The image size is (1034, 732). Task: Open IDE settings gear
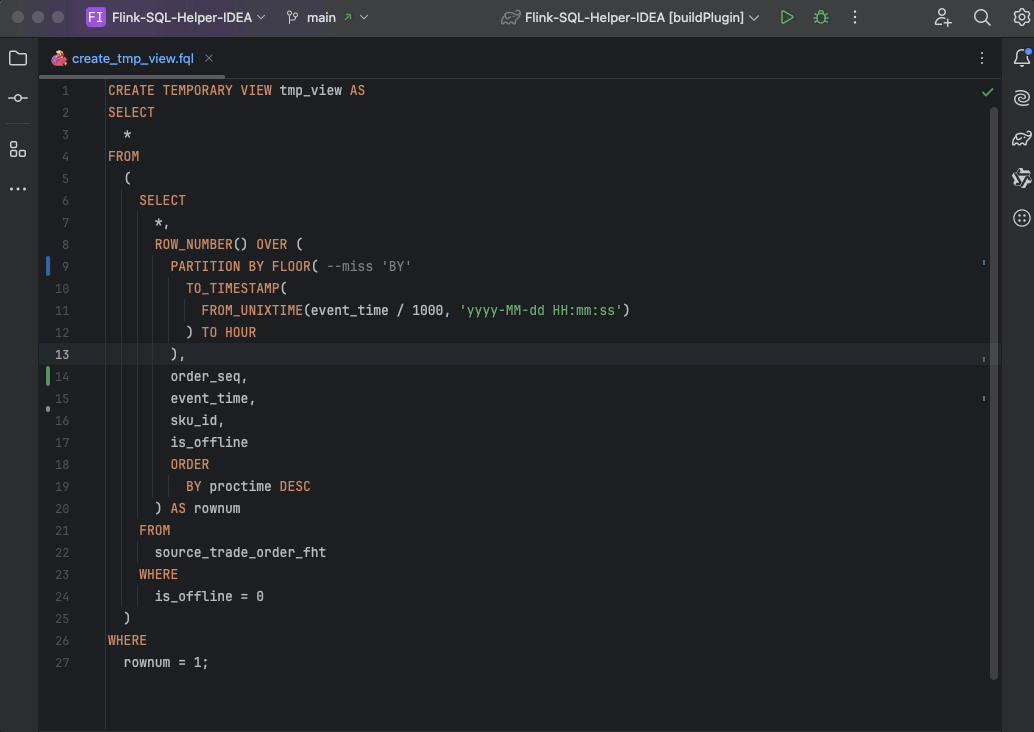point(1021,17)
